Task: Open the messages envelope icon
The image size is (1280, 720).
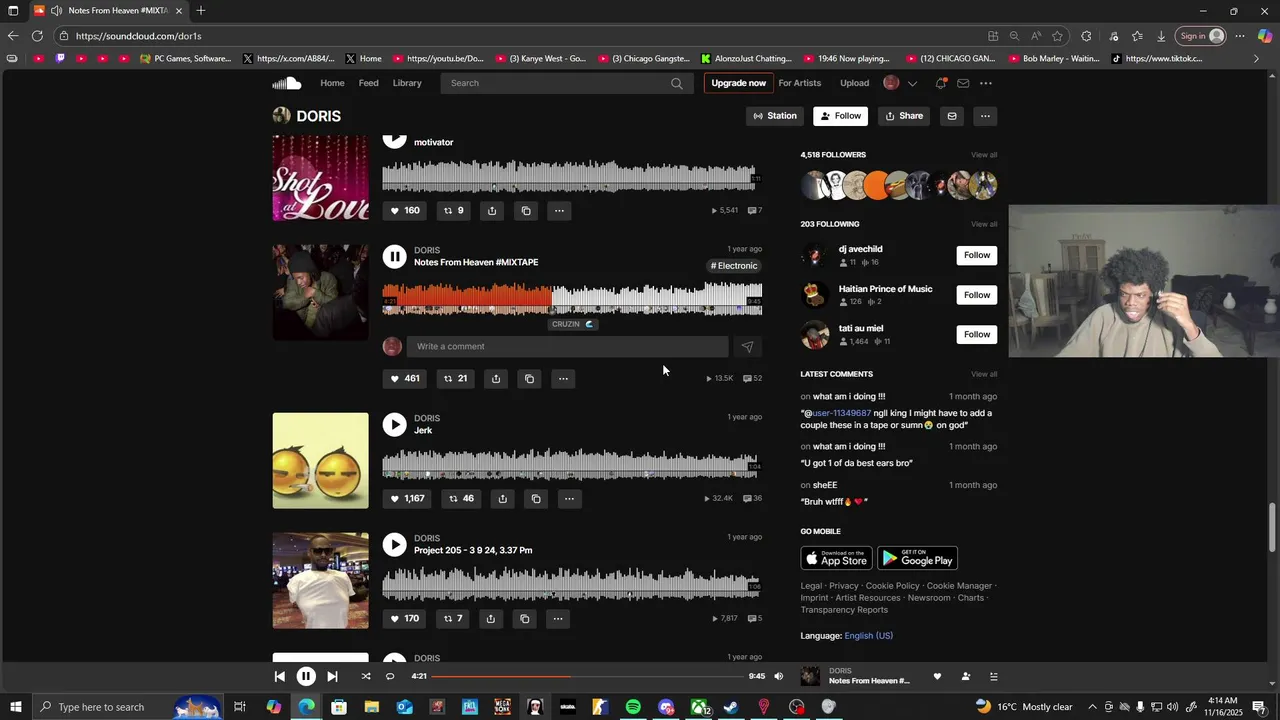Action: pos(963,83)
